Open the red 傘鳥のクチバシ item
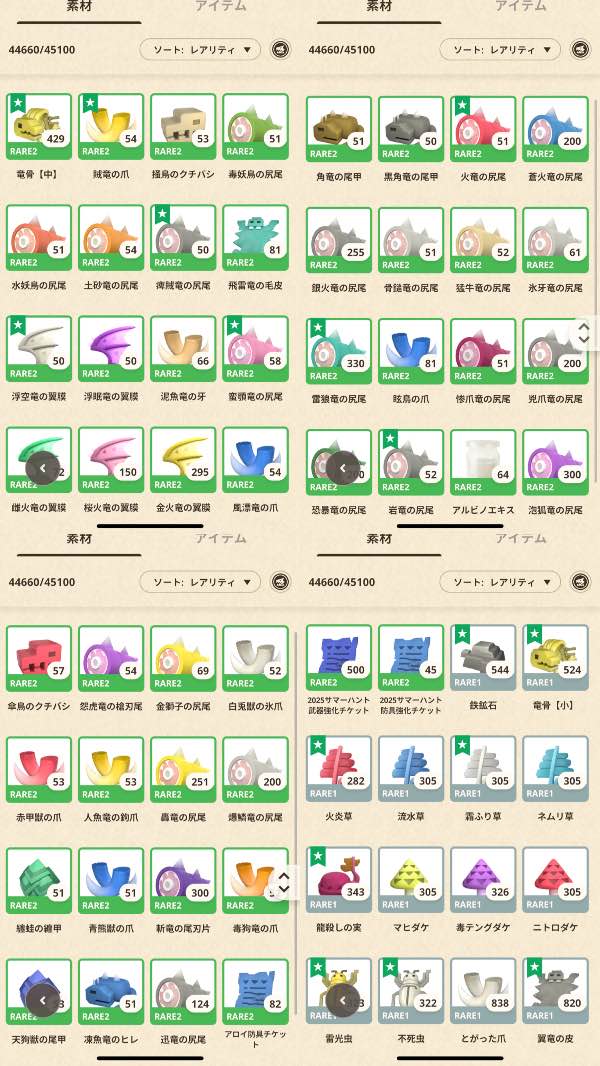600x1066 pixels. click(39, 657)
